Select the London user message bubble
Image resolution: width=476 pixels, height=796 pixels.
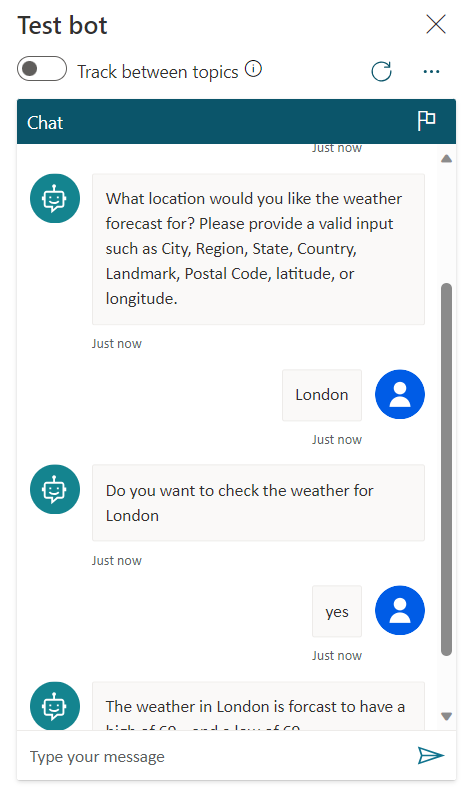click(x=322, y=395)
